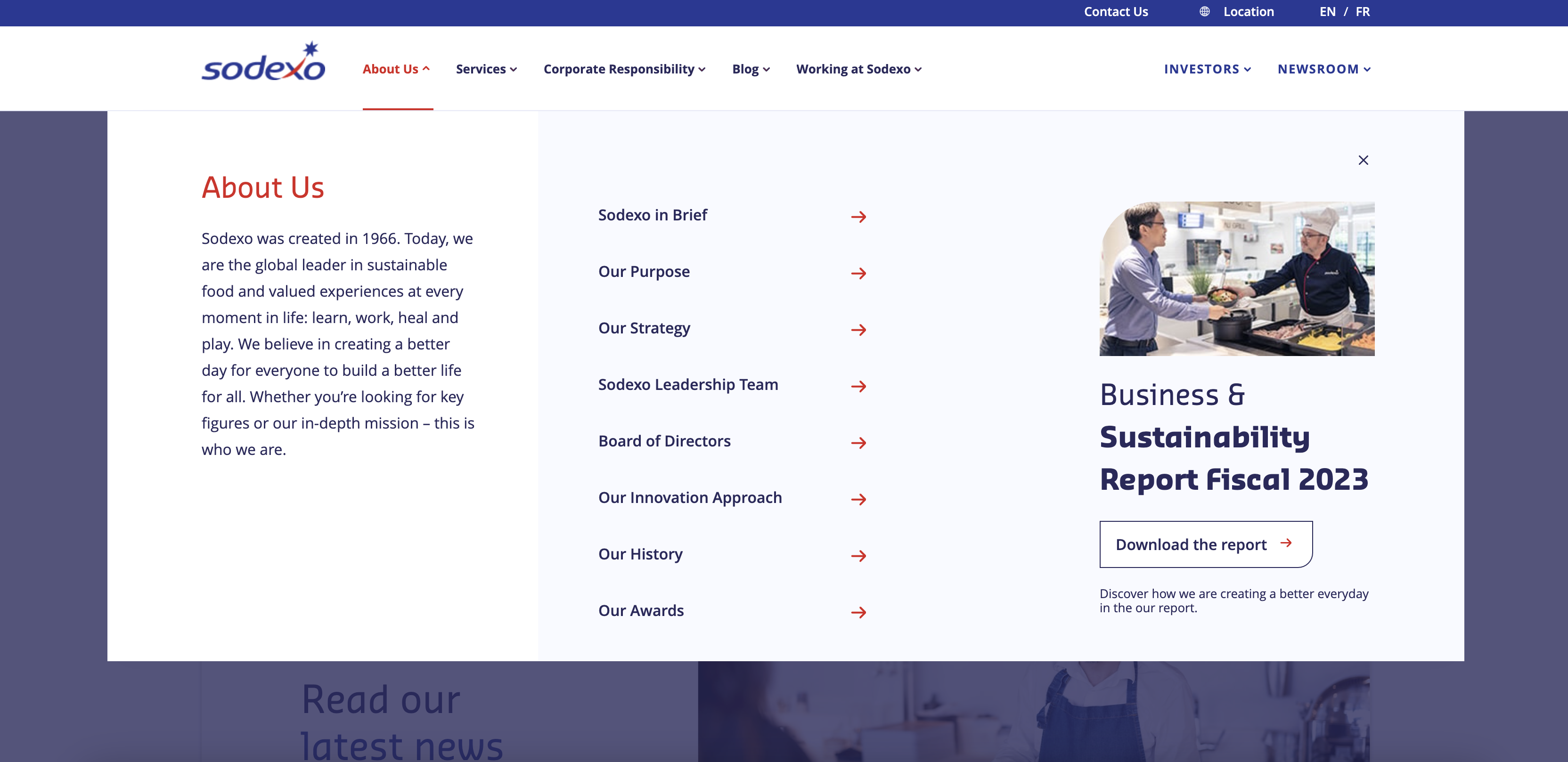1568x762 pixels.
Task: Open the Board of Directors page
Action: (x=664, y=441)
